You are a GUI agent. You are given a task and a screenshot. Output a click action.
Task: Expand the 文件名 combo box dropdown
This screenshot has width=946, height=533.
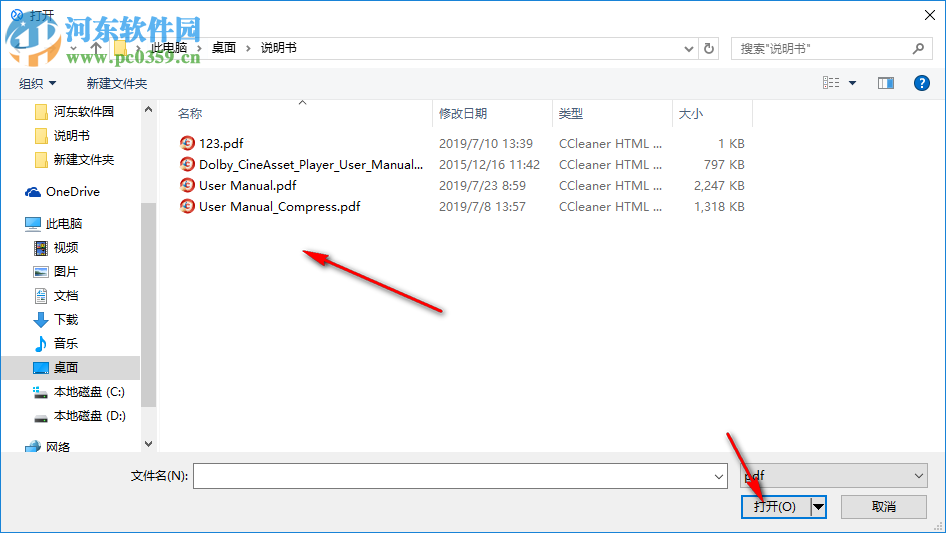719,477
